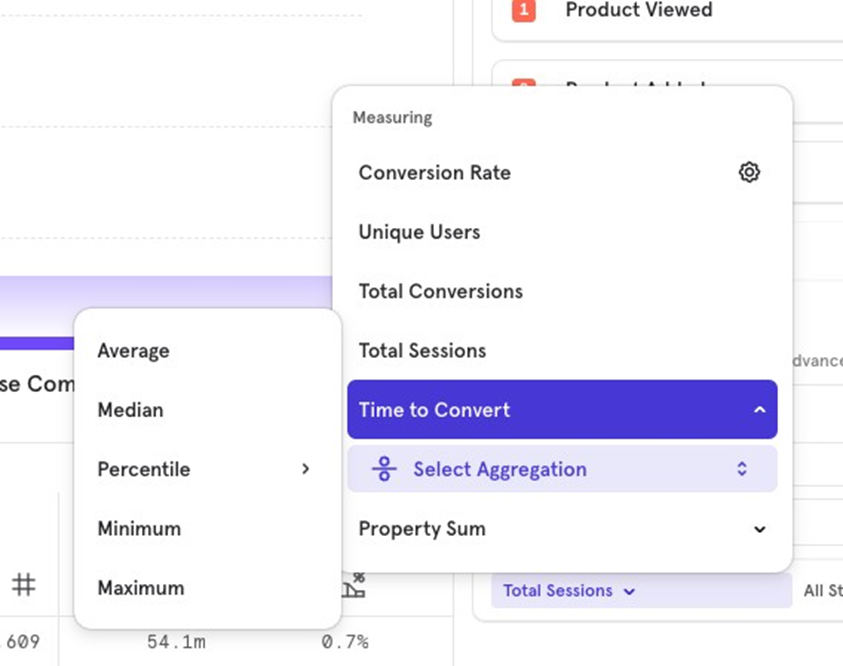Image resolution: width=843 pixels, height=666 pixels.
Task: Collapse the Time to Convert option
Action: click(x=759, y=410)
